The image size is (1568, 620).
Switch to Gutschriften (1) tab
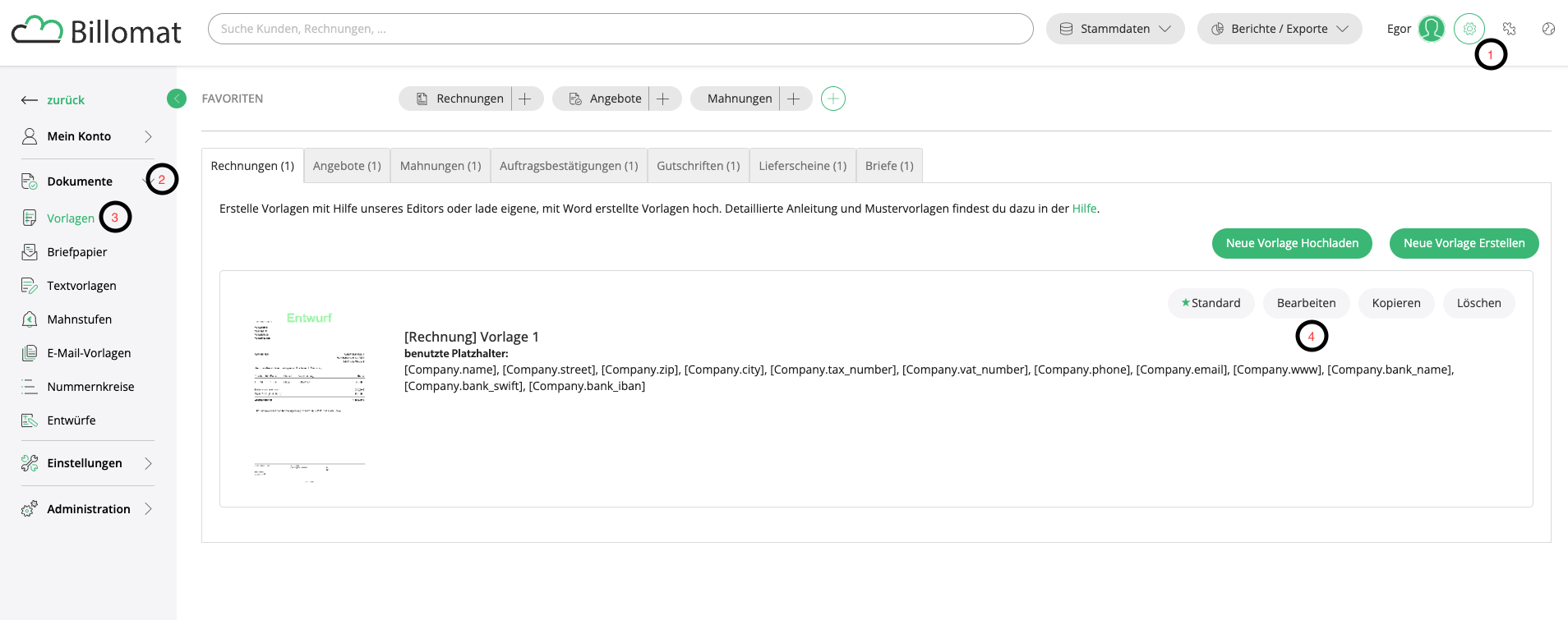699,166
